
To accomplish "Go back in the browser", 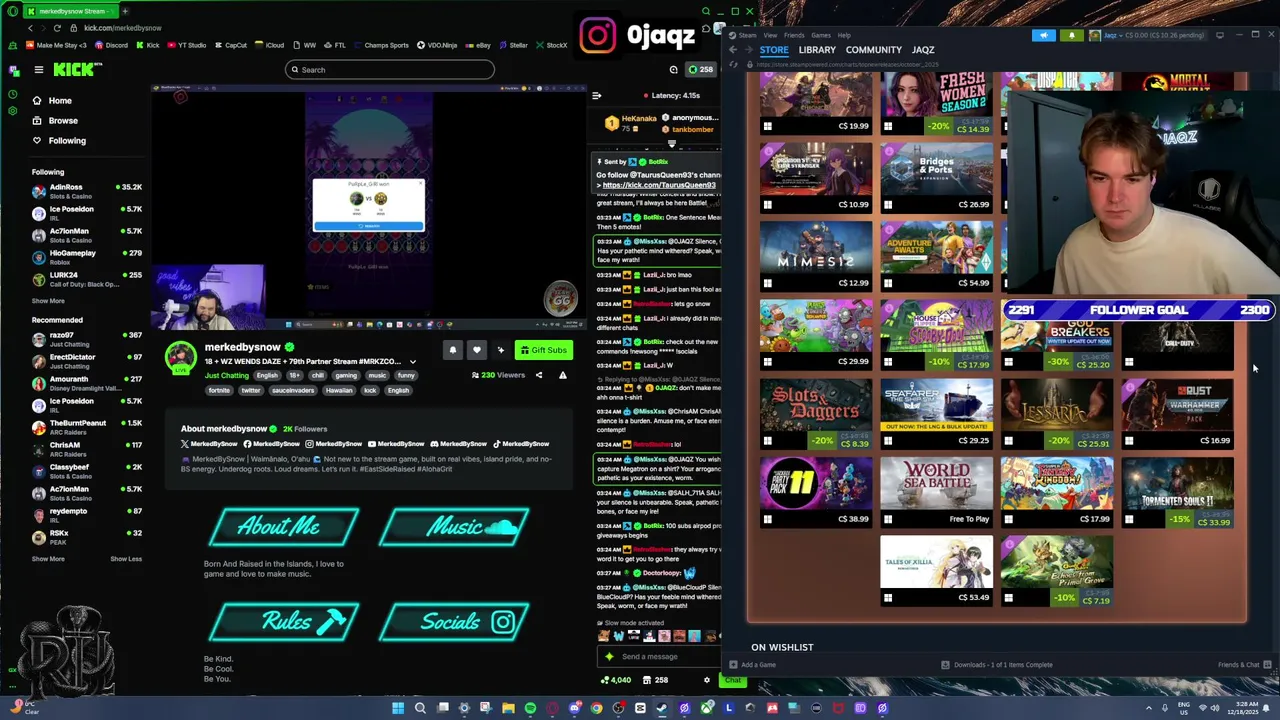I will point(31,28).
